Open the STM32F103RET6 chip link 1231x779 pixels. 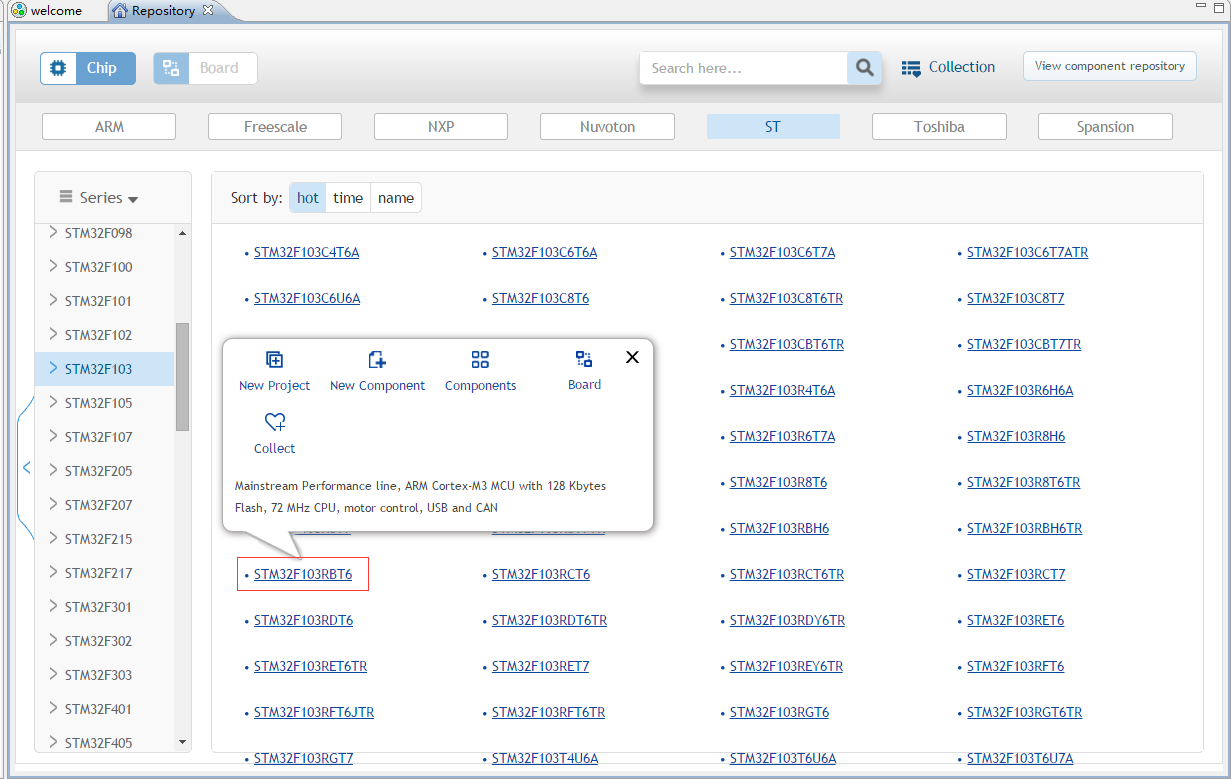(1015, 620)
